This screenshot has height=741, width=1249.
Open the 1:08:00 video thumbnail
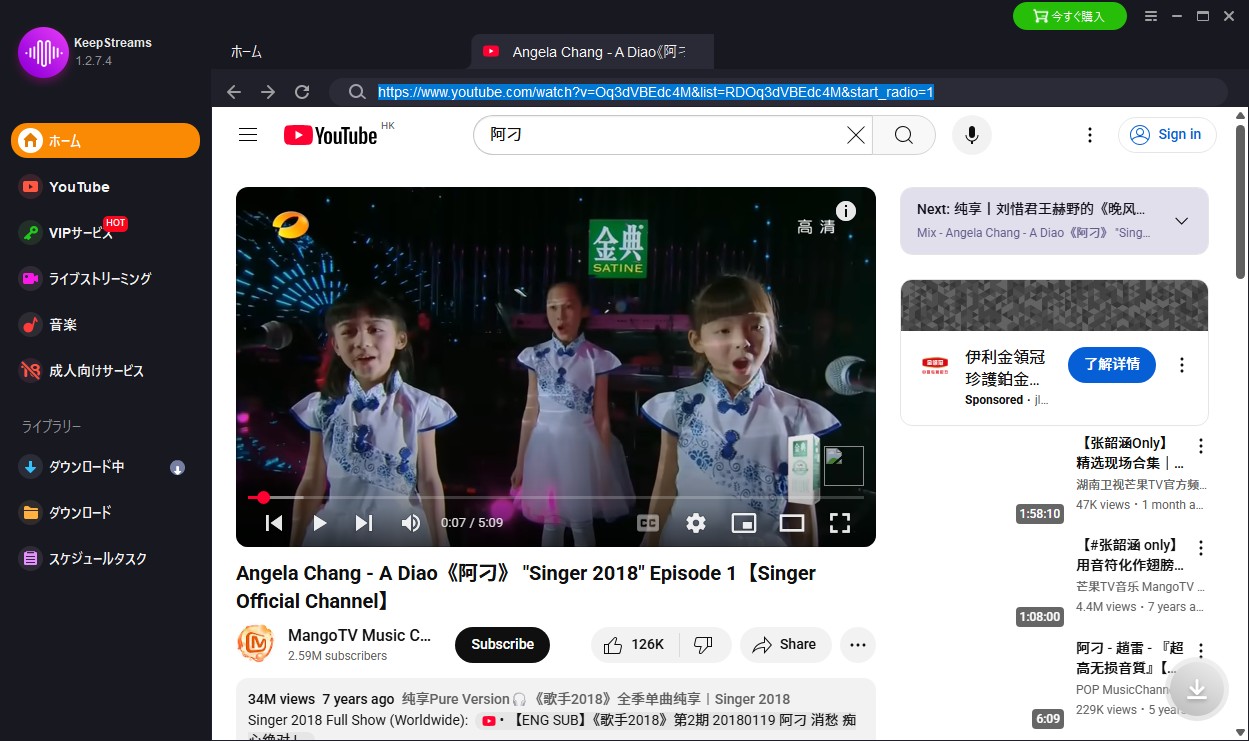(983, 582)
